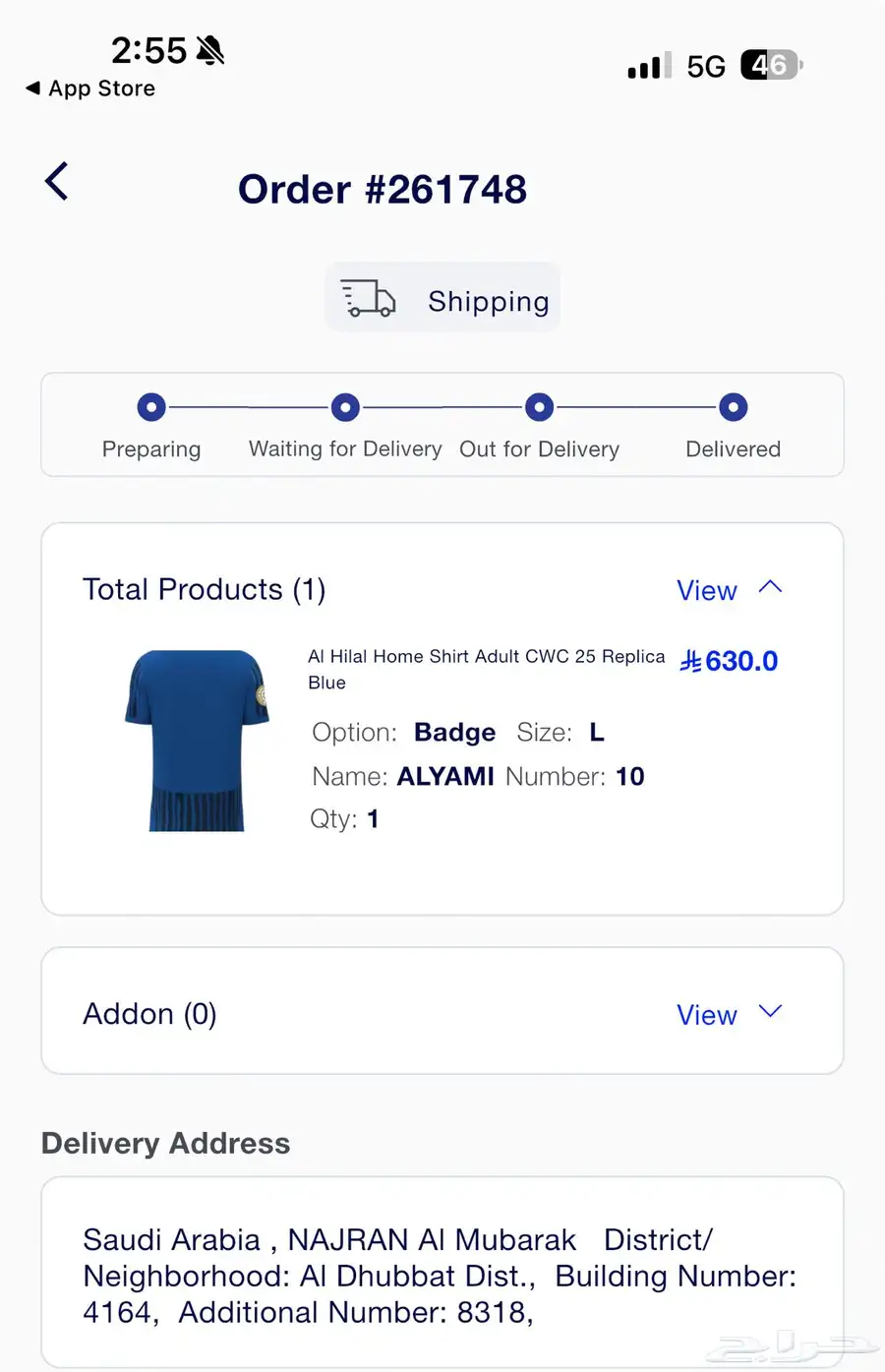The height and width of the screenshot is (1372, 885).
Task: Open Al Hilal Home Shirt product name
Action: tap(487, 669)
